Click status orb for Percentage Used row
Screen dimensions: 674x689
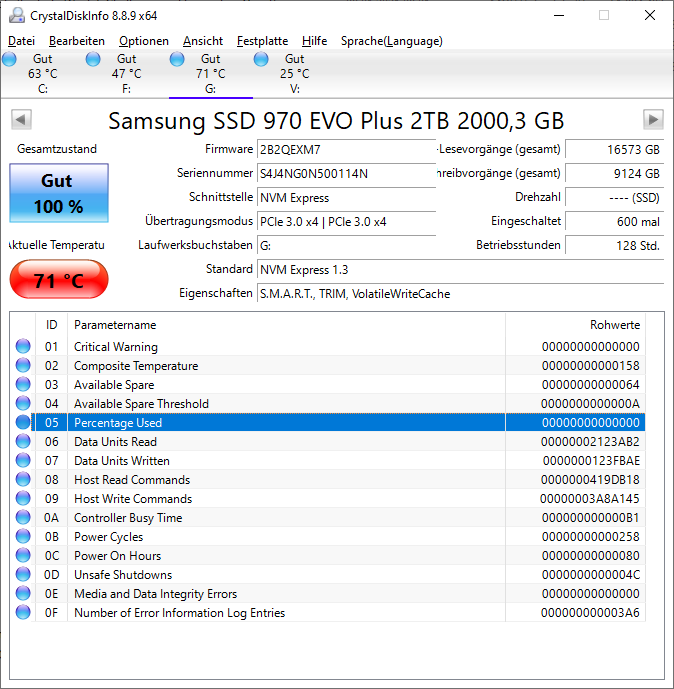(23, 422)
